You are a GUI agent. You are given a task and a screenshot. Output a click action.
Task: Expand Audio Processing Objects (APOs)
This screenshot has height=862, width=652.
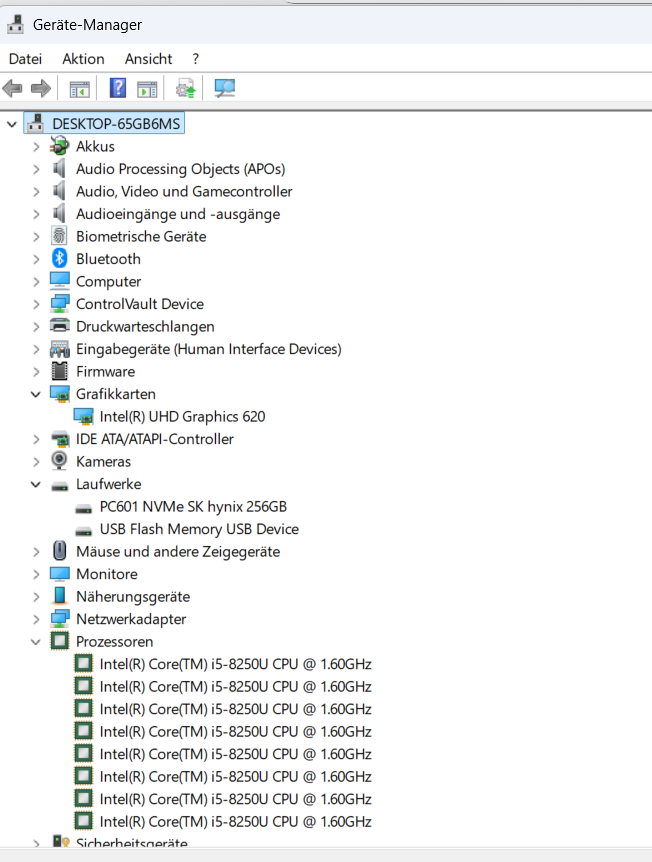[x=36, y=169]
